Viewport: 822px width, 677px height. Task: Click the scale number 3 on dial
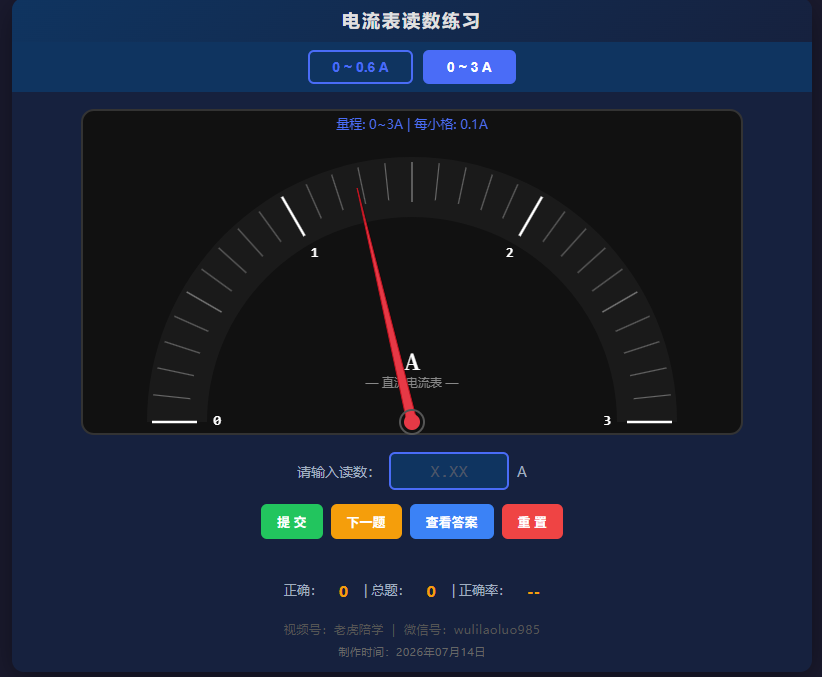point(607,421)
